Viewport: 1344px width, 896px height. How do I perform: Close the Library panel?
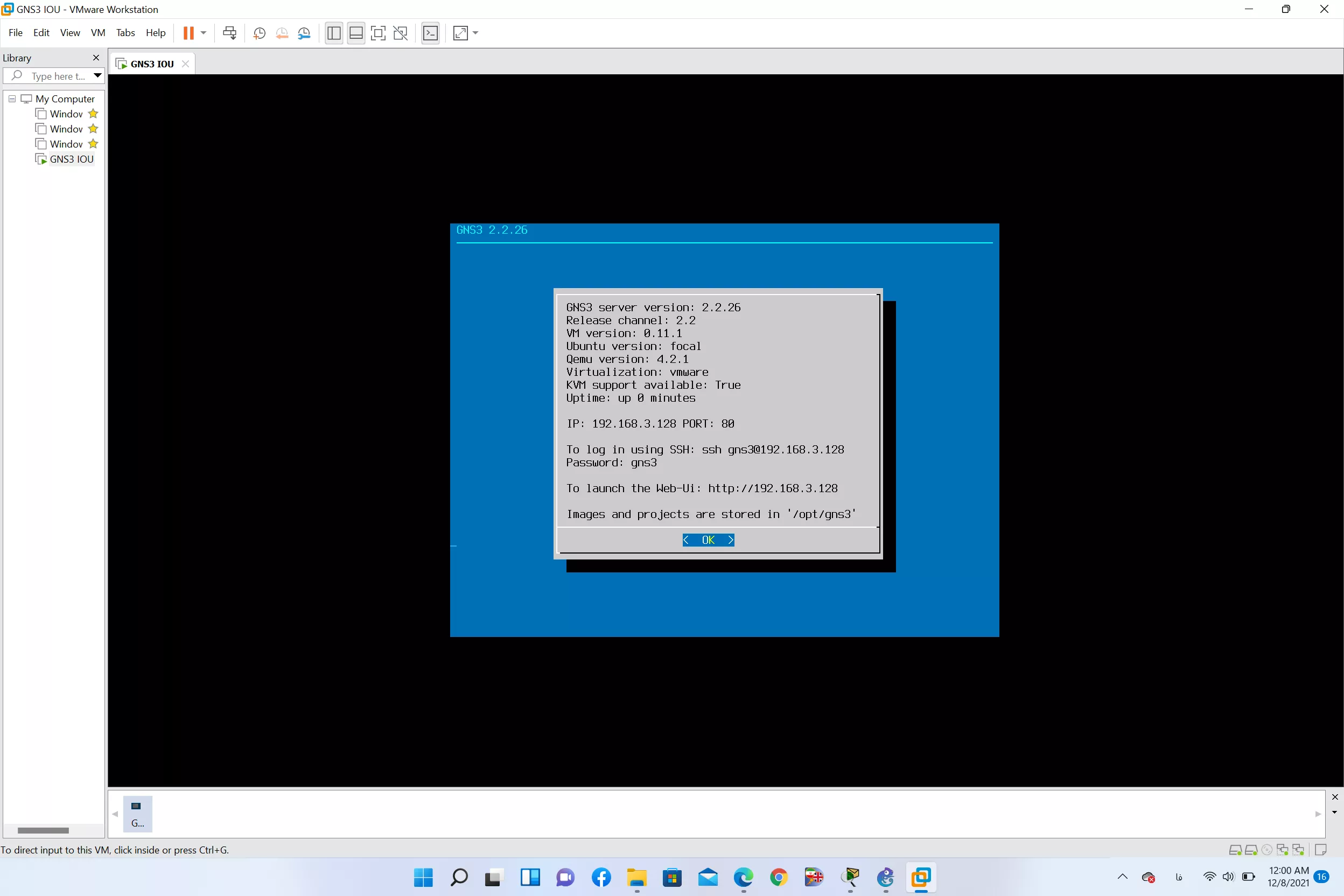[96, 58]
